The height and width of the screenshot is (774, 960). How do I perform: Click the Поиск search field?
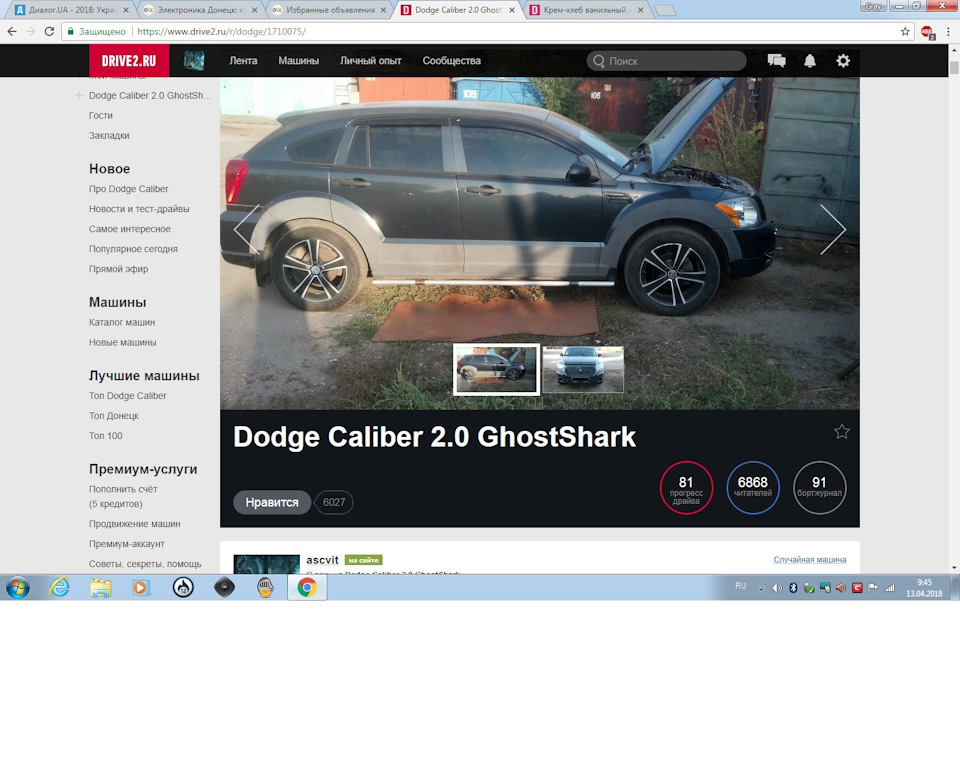(x=666, y=61)
